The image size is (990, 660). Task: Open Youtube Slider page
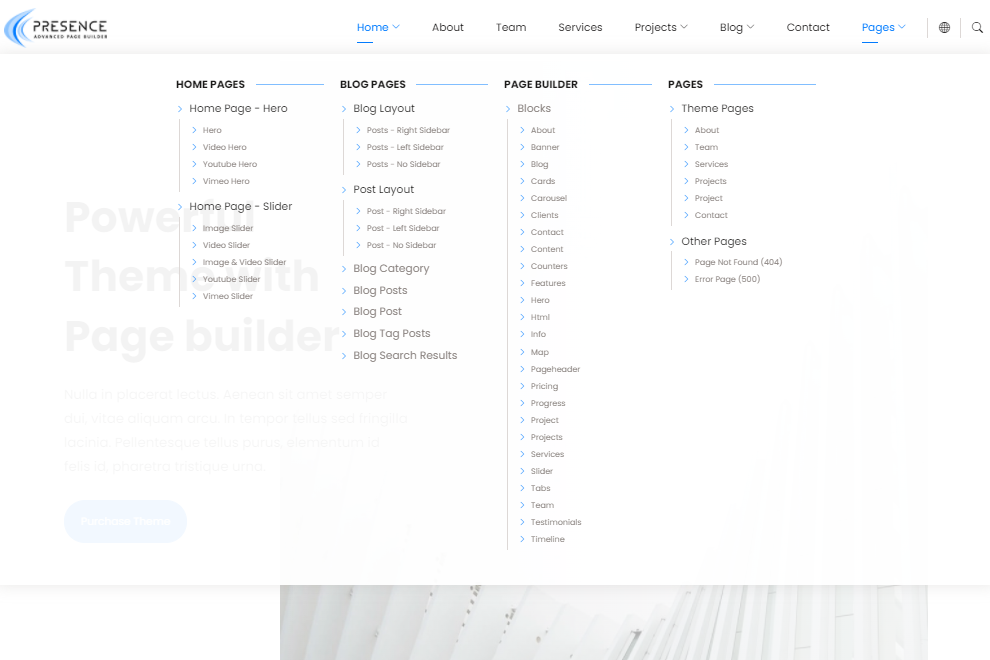231,279
